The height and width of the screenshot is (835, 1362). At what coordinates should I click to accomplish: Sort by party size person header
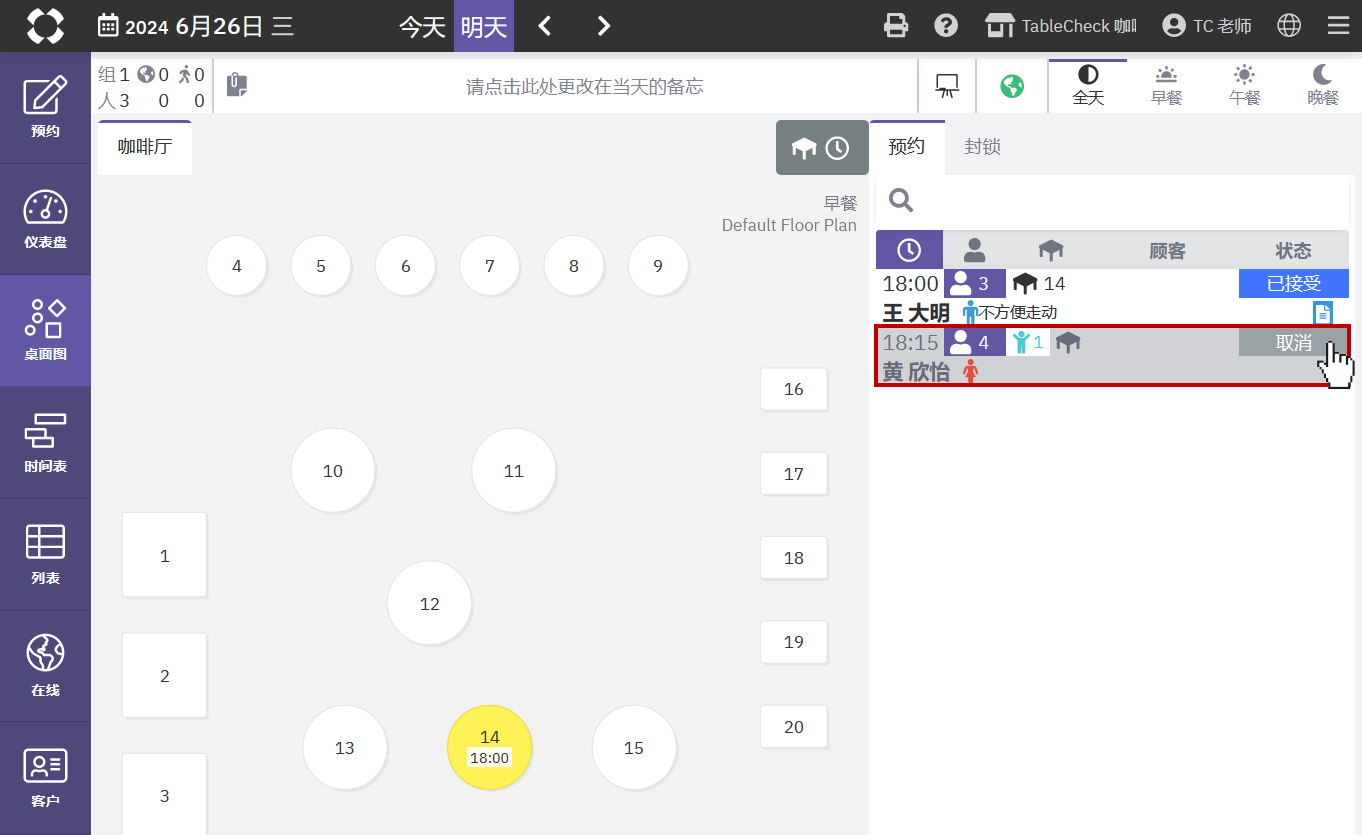[974, 250]
